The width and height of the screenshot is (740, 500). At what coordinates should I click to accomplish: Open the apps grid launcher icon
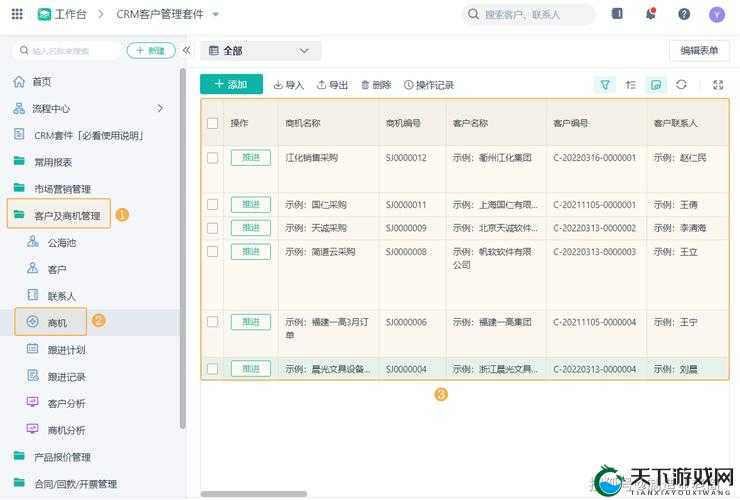click(17, 14)
